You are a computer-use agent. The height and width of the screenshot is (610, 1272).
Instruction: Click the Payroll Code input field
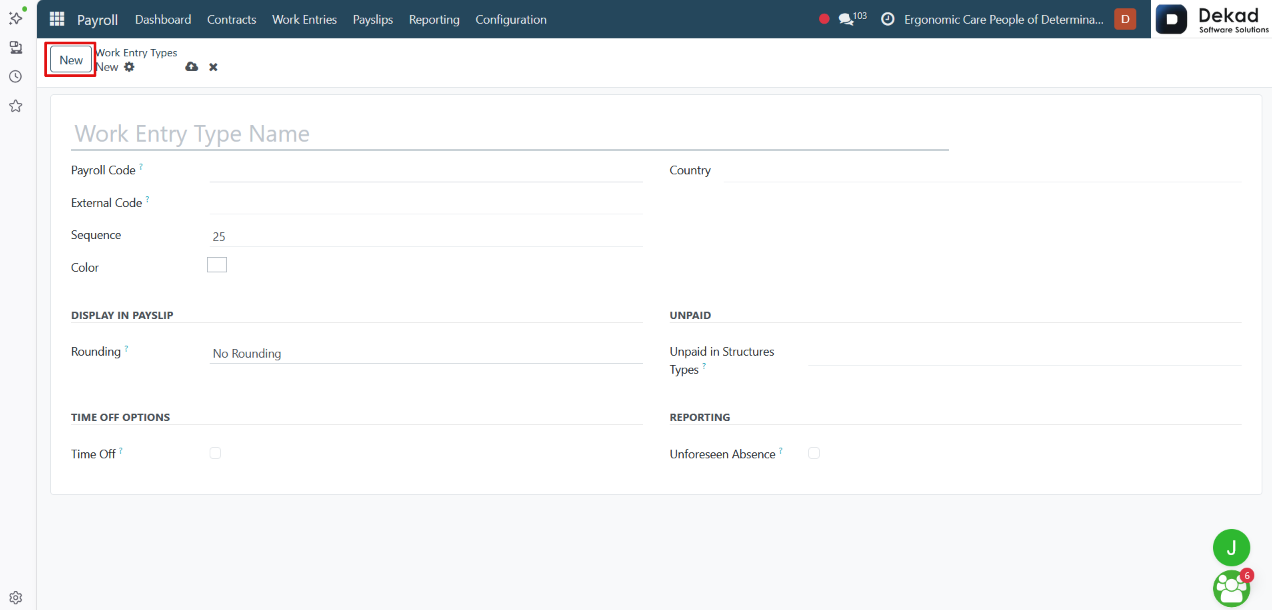pyautogui.click(x=426, y=171)
